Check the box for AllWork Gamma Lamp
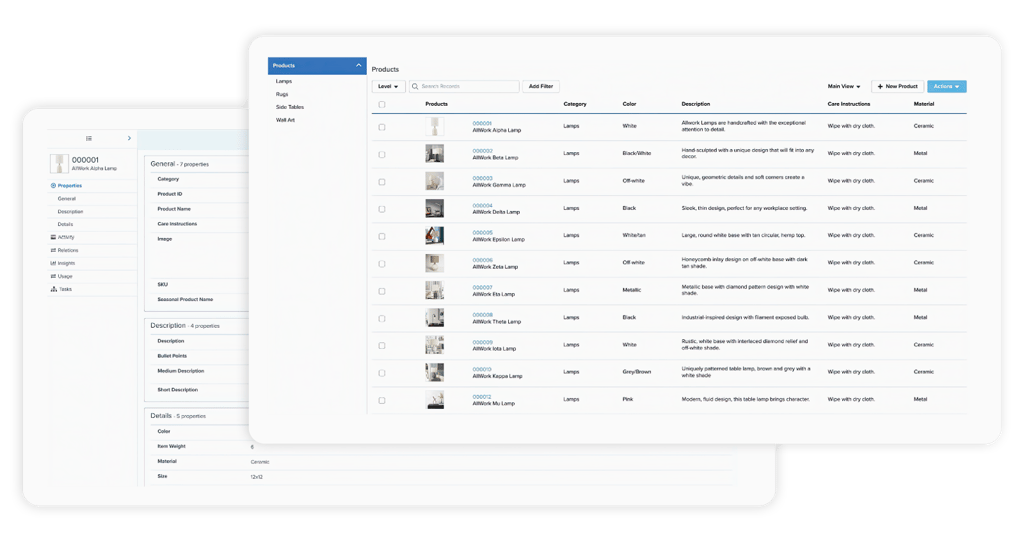Image resolution: width=1024 pixels, height=544 pixels. click(382, 182)
